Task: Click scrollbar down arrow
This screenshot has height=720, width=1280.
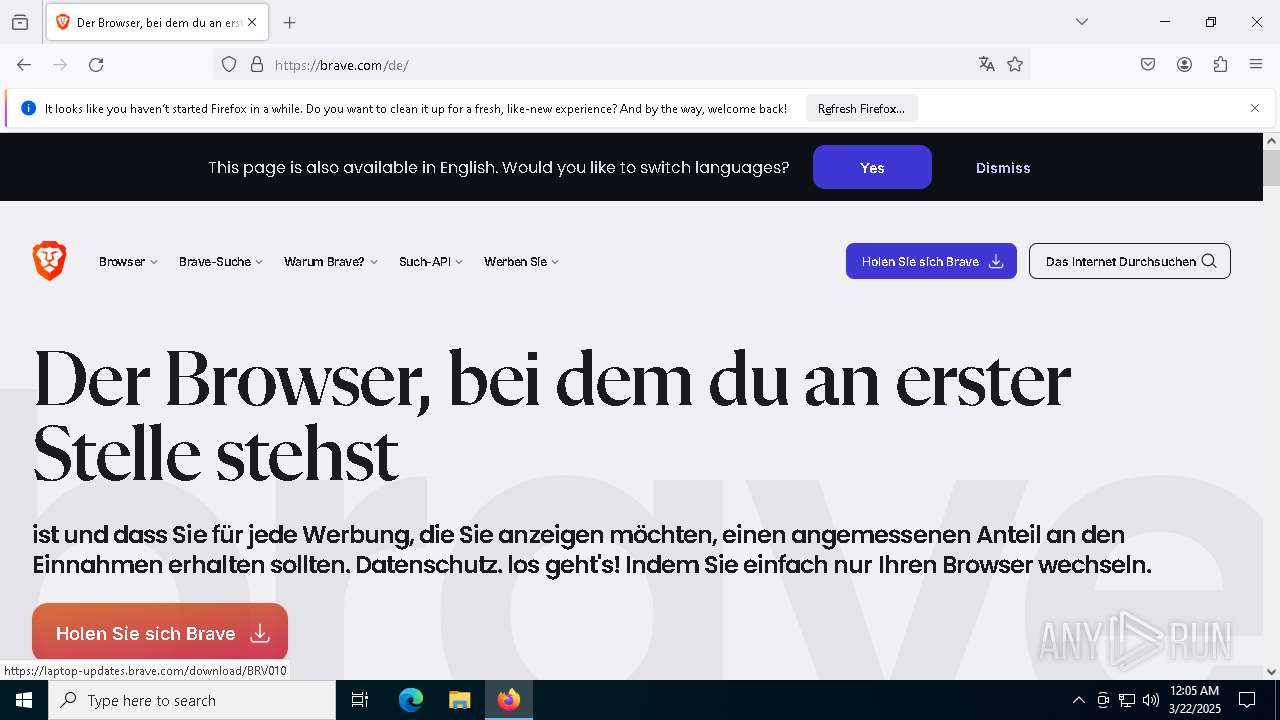Action: coord(1271,672)
